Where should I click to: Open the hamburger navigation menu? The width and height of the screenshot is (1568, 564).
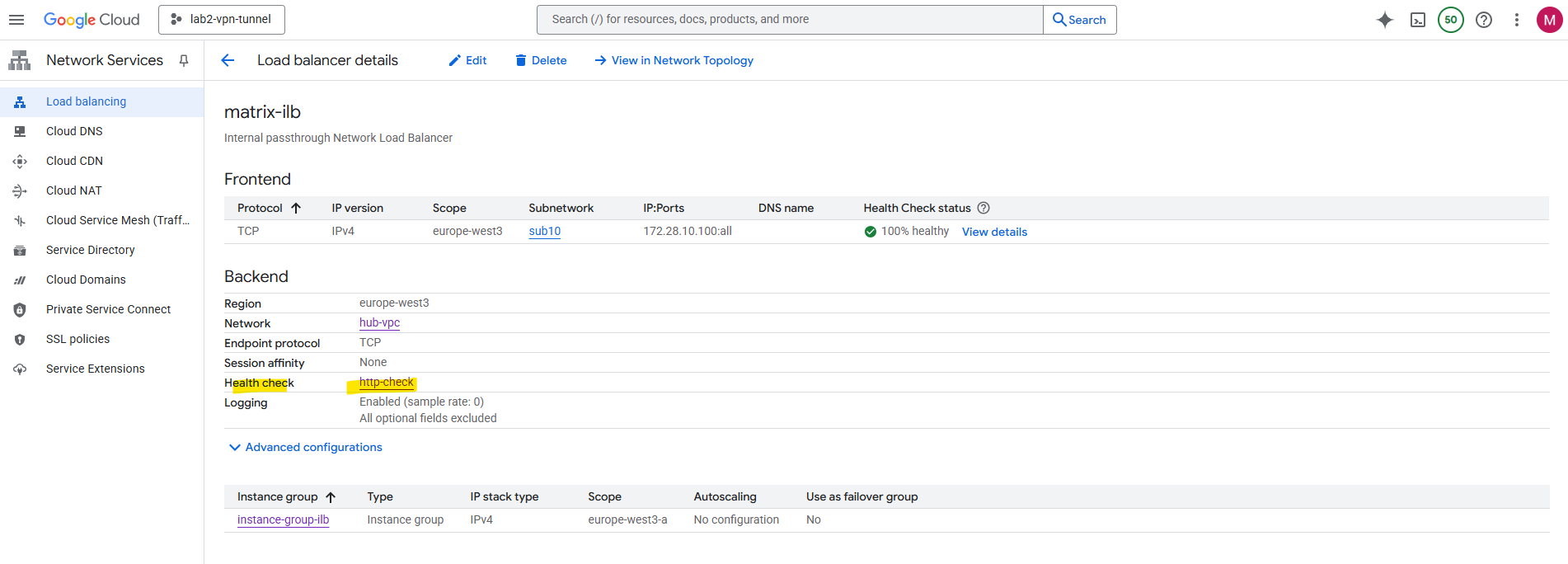16,20
